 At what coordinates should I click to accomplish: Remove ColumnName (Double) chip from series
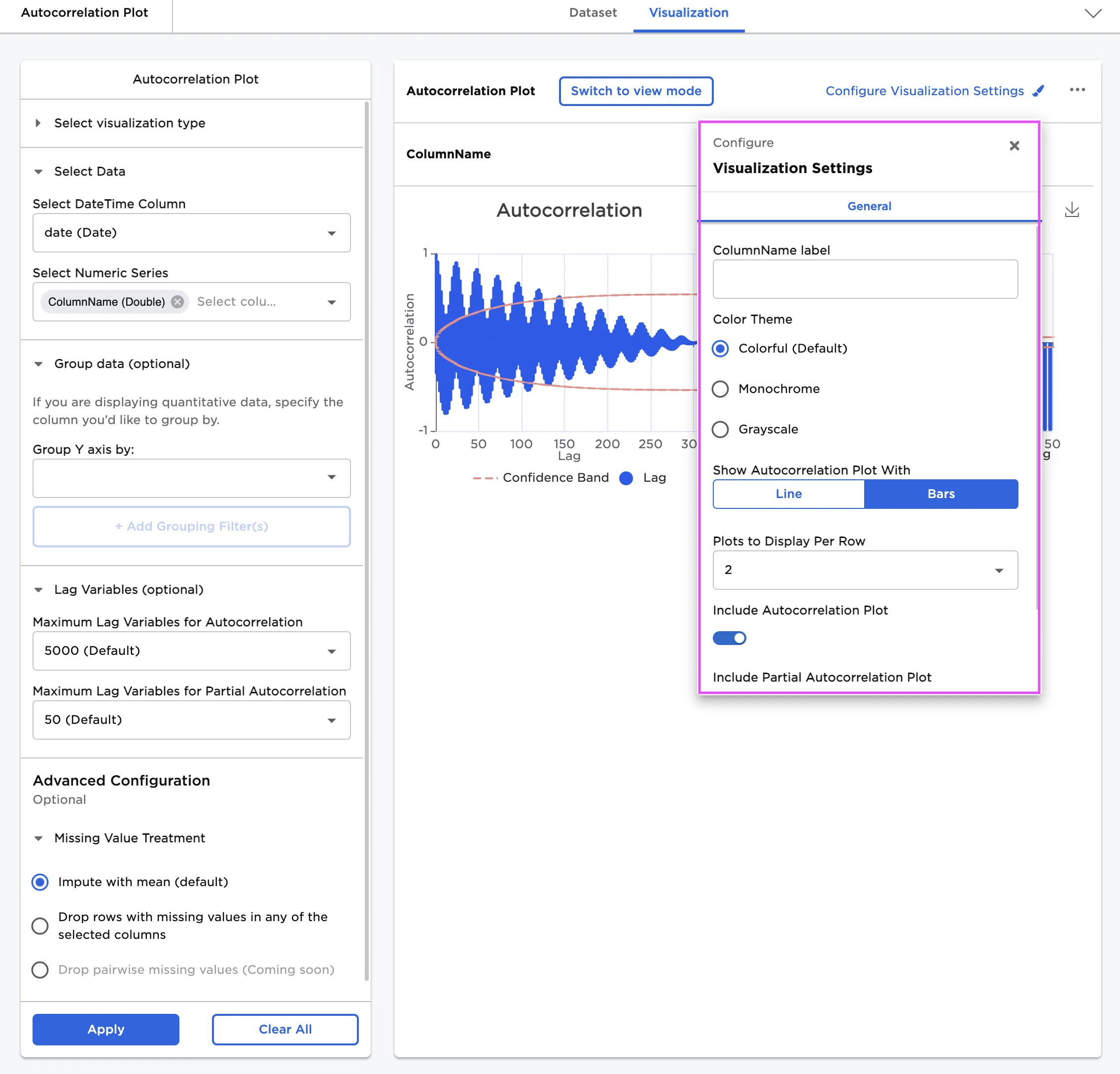[178, 302]
